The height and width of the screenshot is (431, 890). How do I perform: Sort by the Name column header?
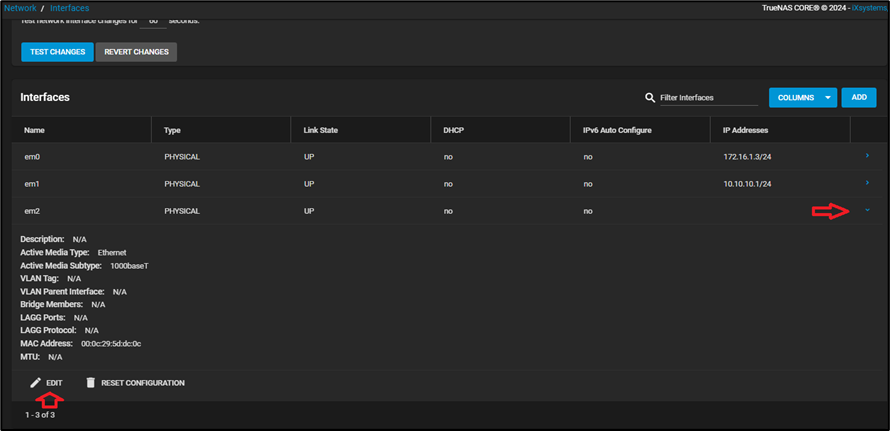(35, 130)
